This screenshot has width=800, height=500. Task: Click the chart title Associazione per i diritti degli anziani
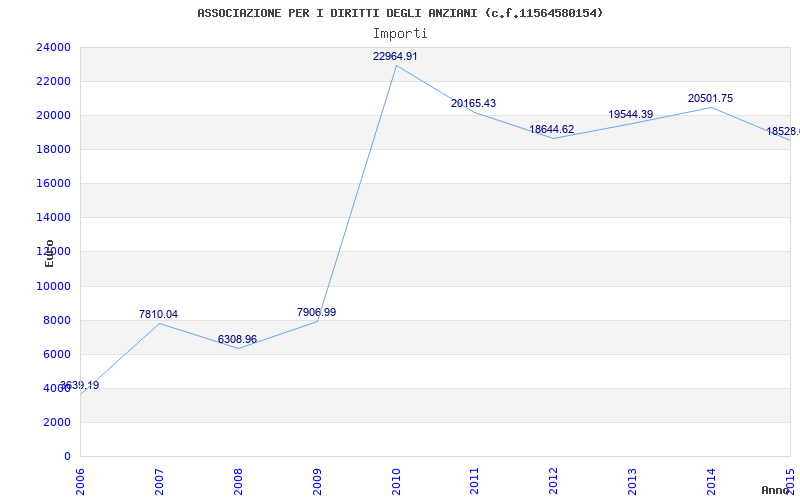pyautogui.click(x=400, y=13)
